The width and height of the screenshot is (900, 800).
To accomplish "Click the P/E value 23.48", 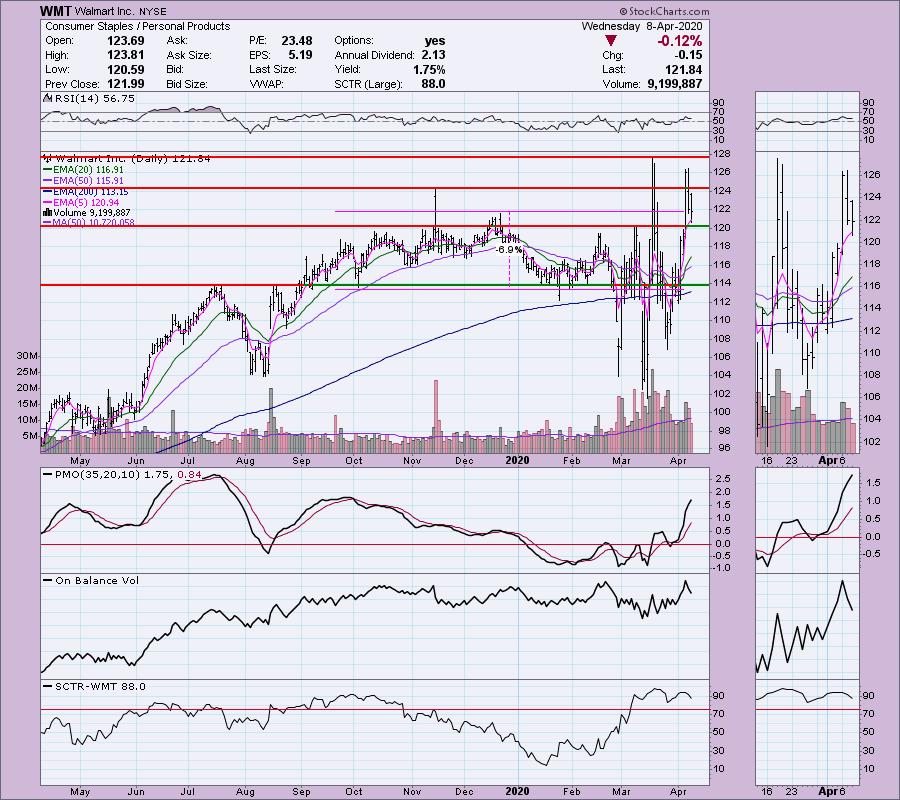I will pos(297,41).
